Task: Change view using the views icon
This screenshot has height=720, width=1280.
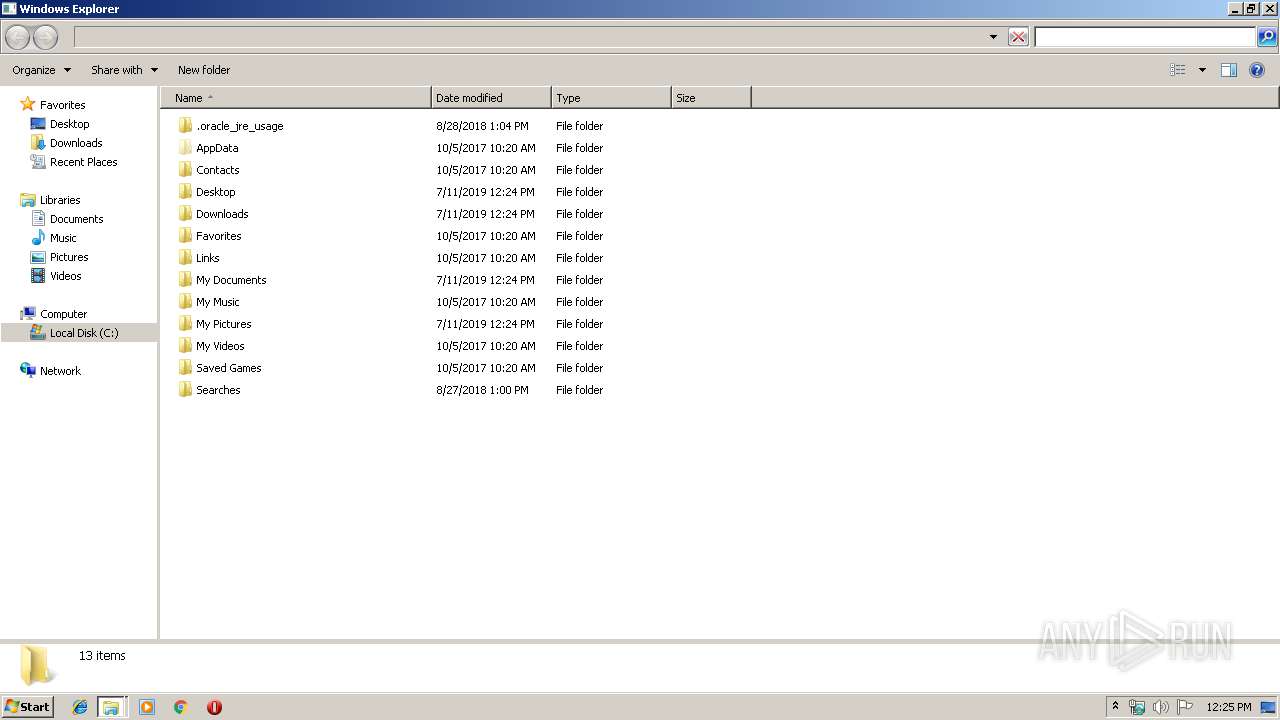Action: pos(1178,70)
